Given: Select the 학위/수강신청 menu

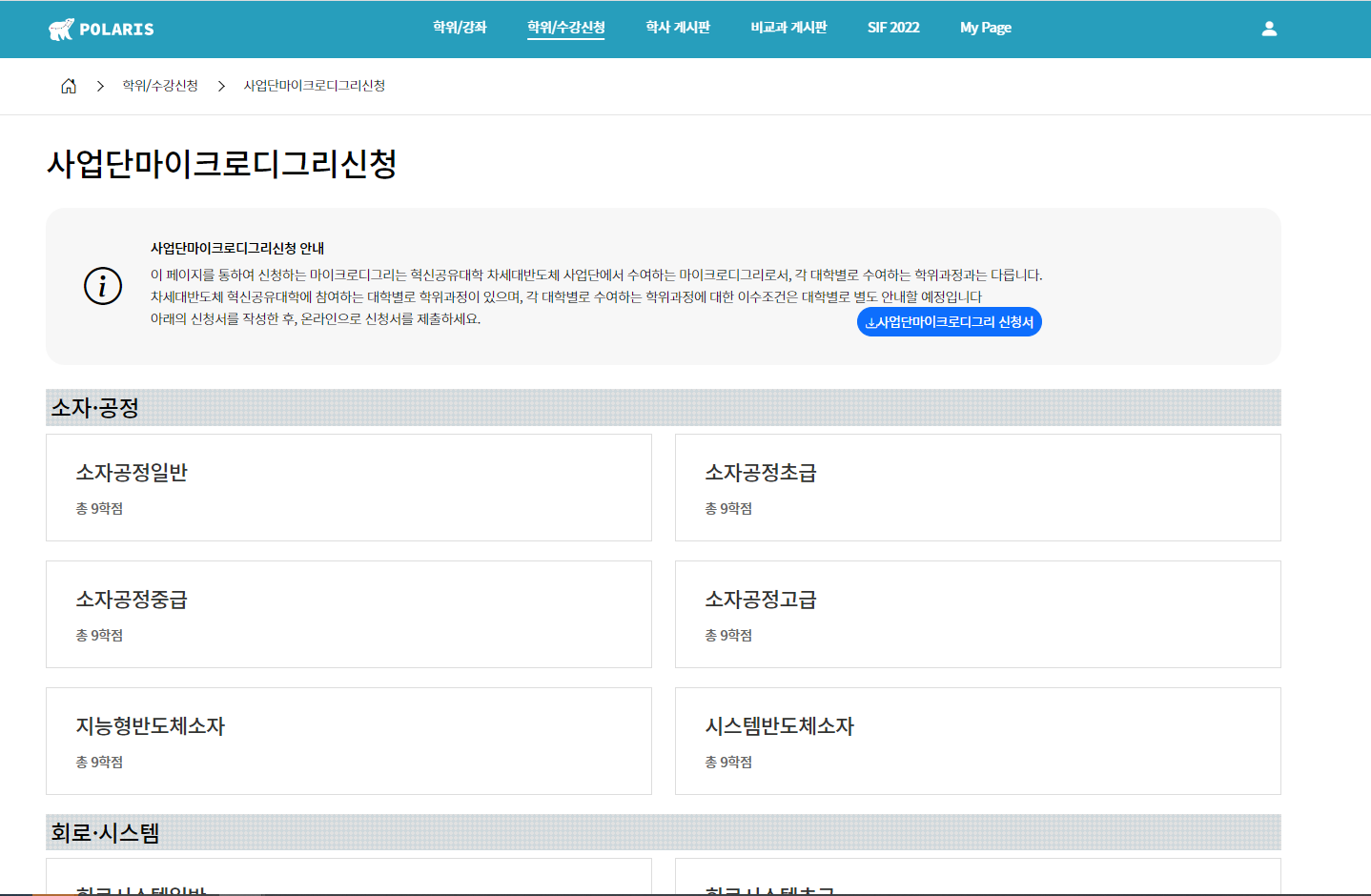Looking at the screenshot, I should coord(566,28).
